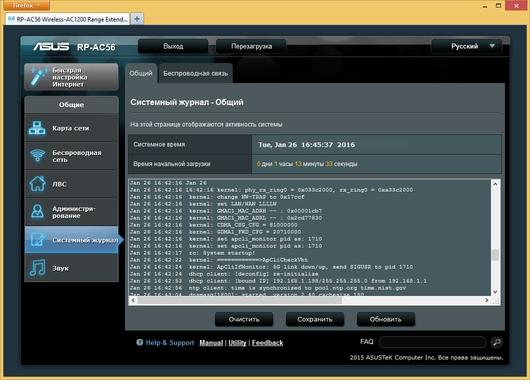Open the Network Map (Карта сети) icon
The image size is (530, 380).
[37, 128]
